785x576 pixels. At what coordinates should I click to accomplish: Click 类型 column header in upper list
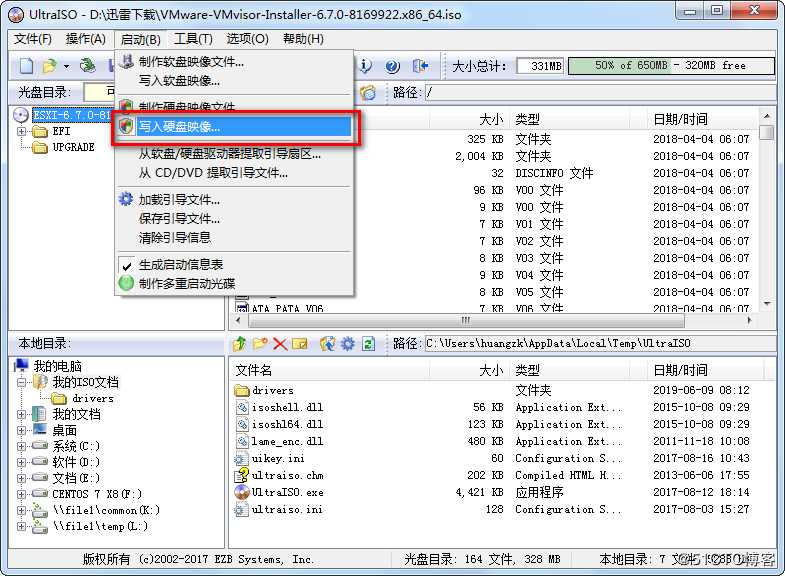point(568,119)
